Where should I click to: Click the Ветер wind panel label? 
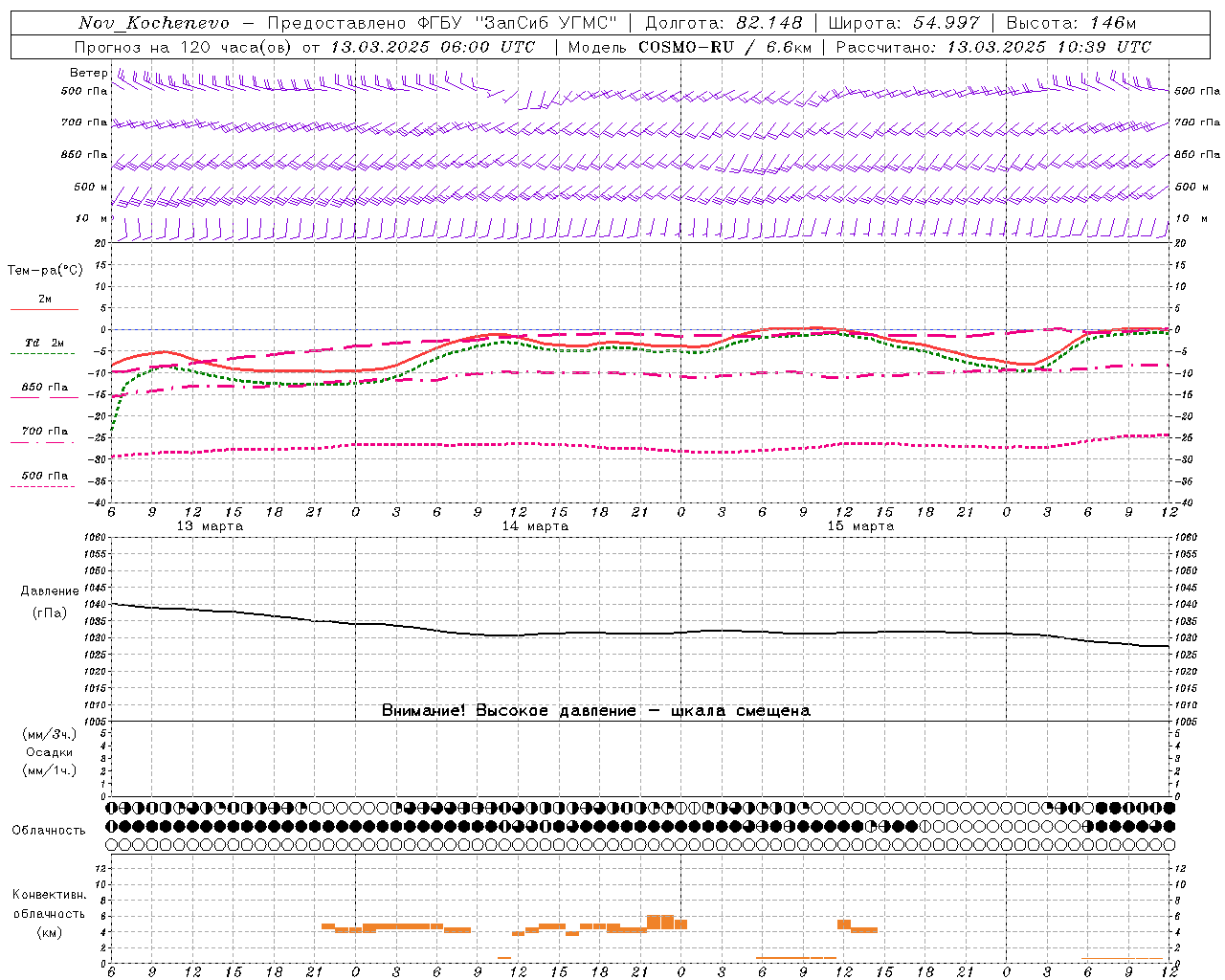tap(88, 73)
